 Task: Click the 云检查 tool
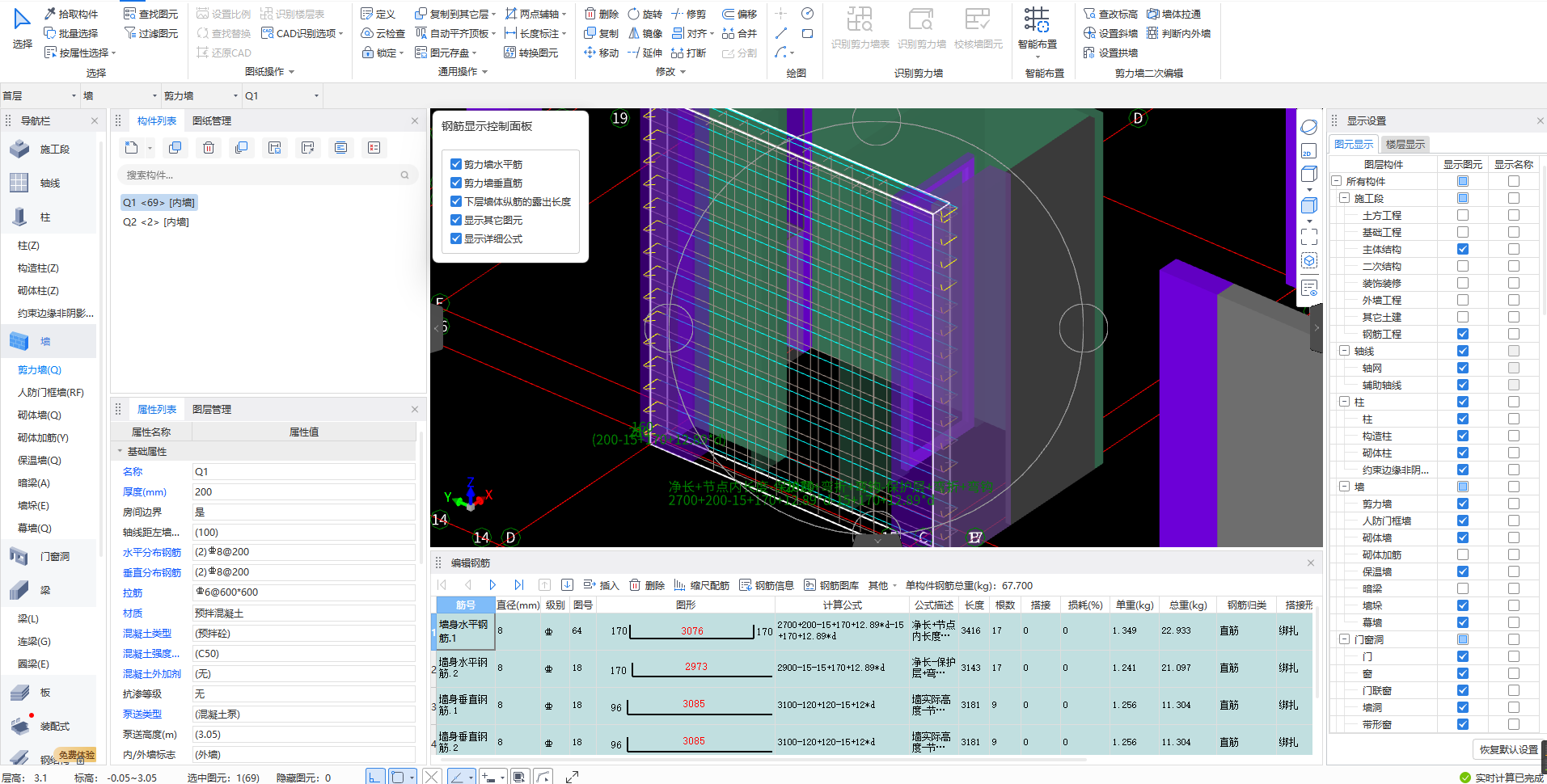coord(383,33)
